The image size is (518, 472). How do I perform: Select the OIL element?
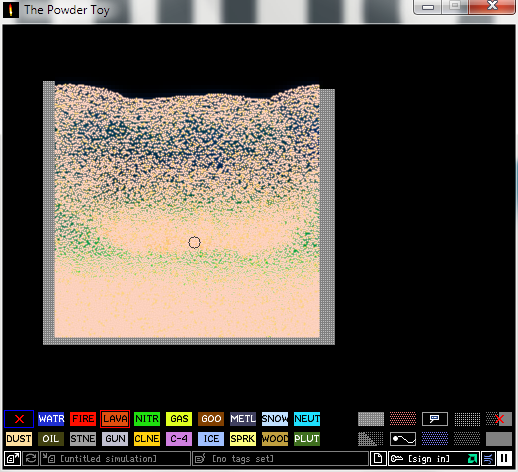(51, 439)
